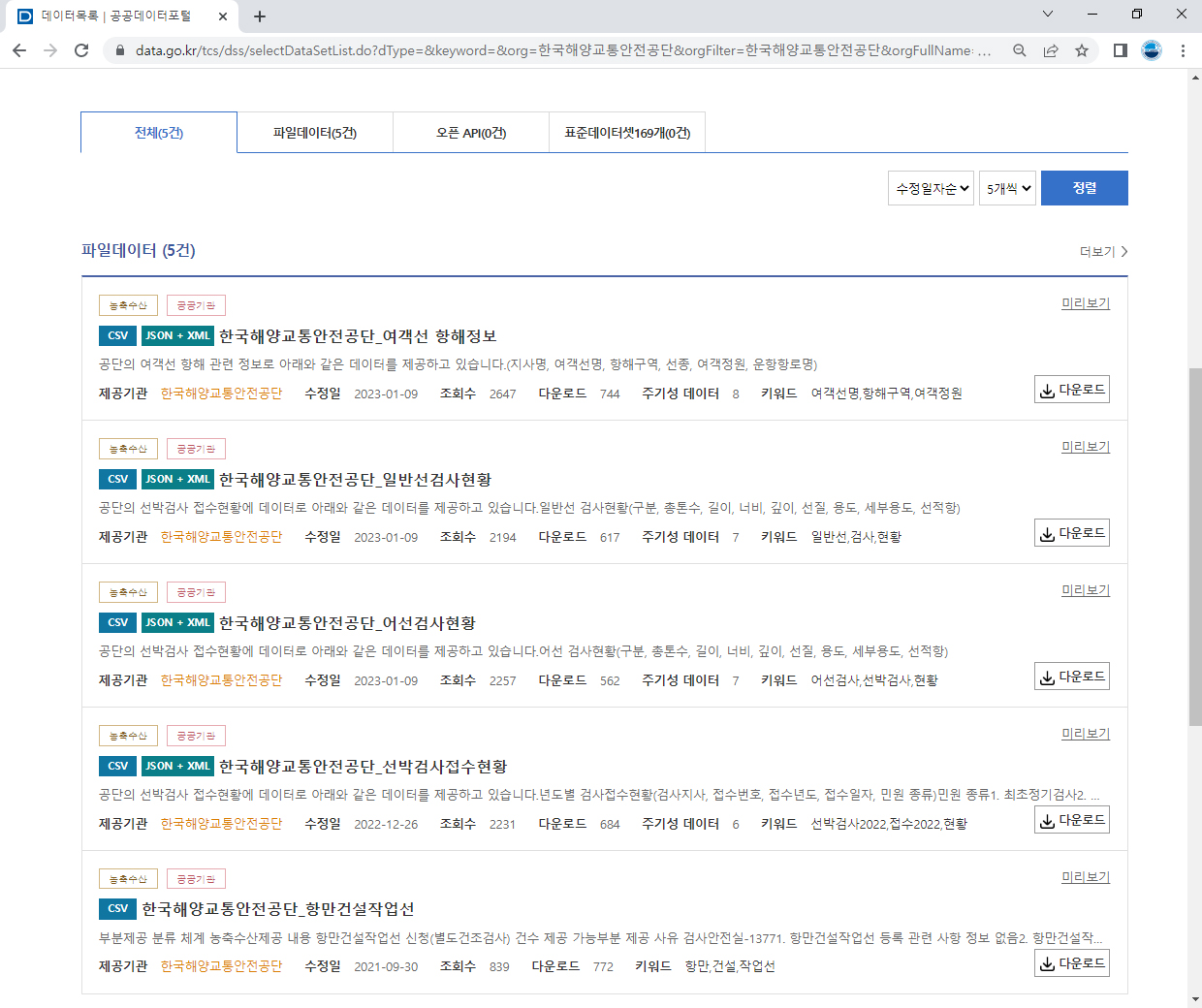The height and width of the screenshot is (1008, 1202).
Task: Open the zoom magnifier in address bar
Action: pyautogui.click(x=1020, y=50)
